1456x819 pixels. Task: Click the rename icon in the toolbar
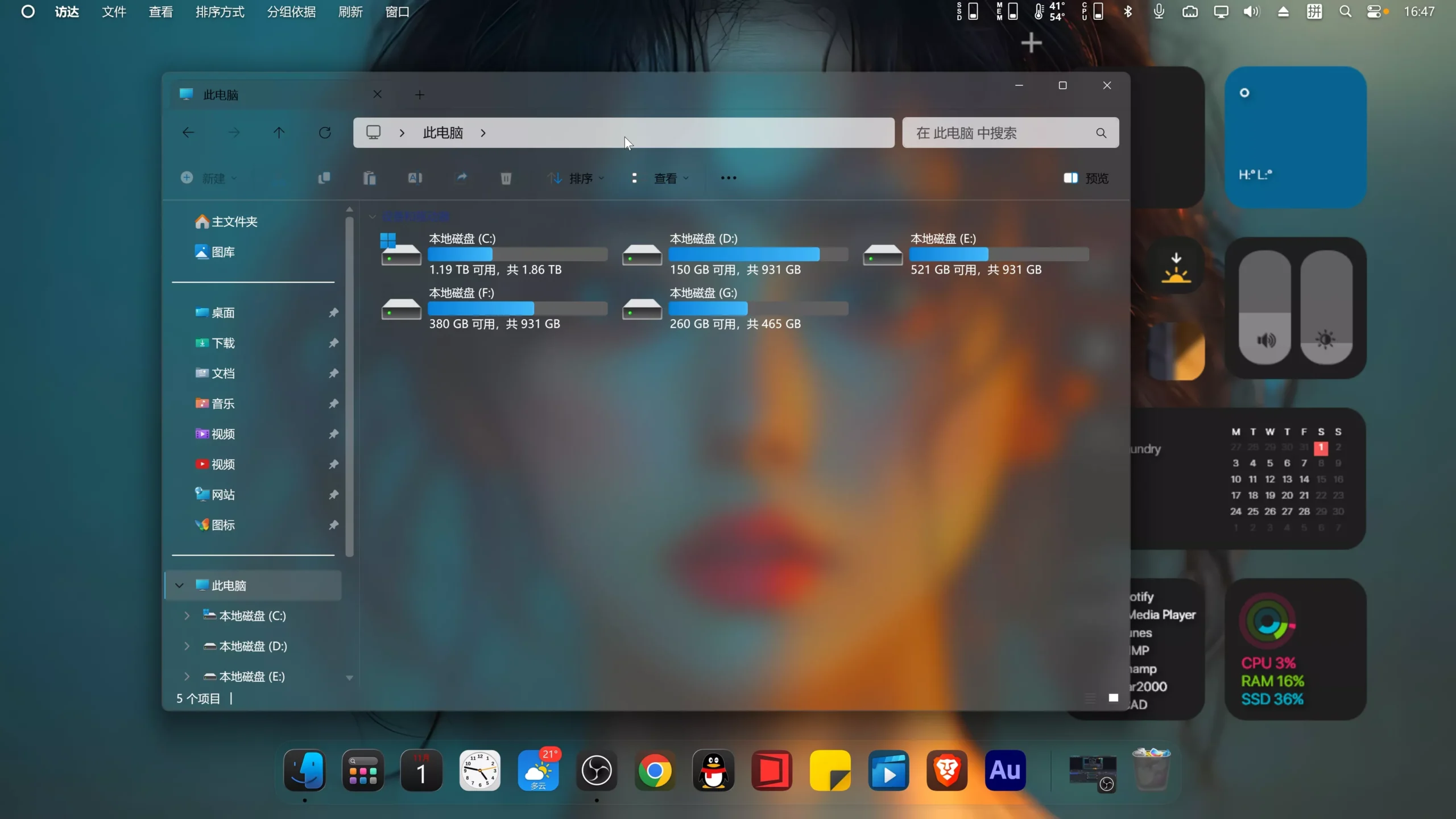pyautogui.click(x=415, y=178)
